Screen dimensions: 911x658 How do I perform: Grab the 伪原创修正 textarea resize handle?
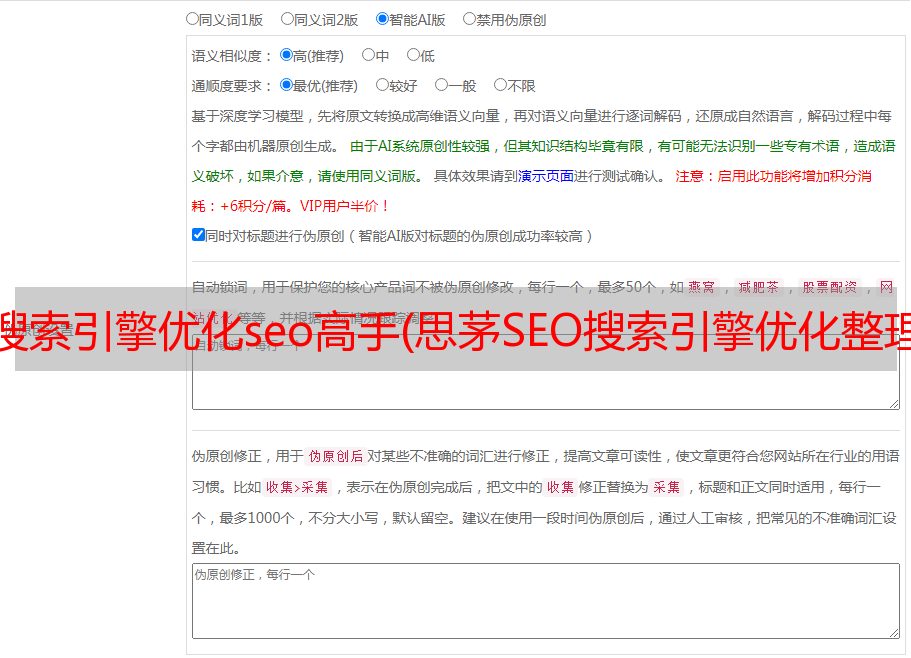point(894,634)
